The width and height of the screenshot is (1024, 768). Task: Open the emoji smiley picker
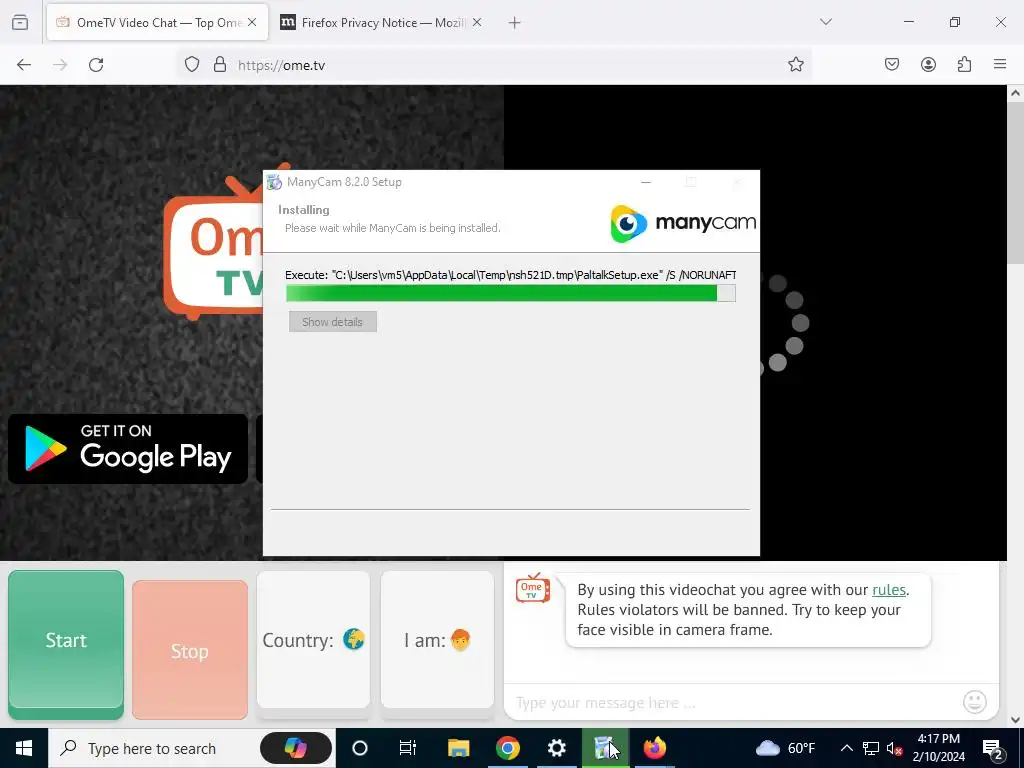[974, 702]
